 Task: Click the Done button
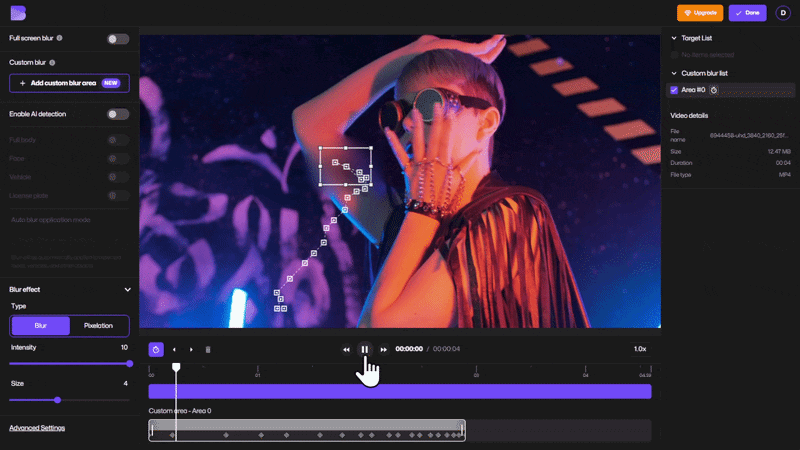[x=747, y=13]
